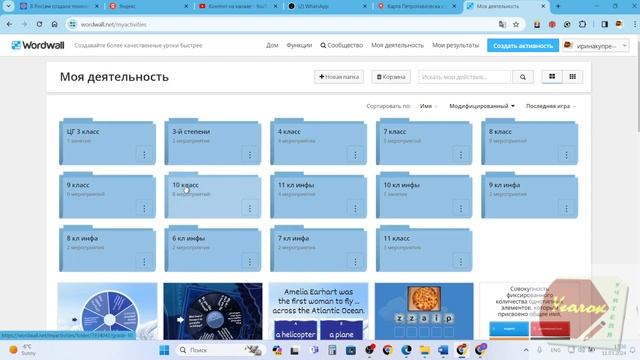
Task: Open browser side panel icon
Action: [x=604, y=24]
